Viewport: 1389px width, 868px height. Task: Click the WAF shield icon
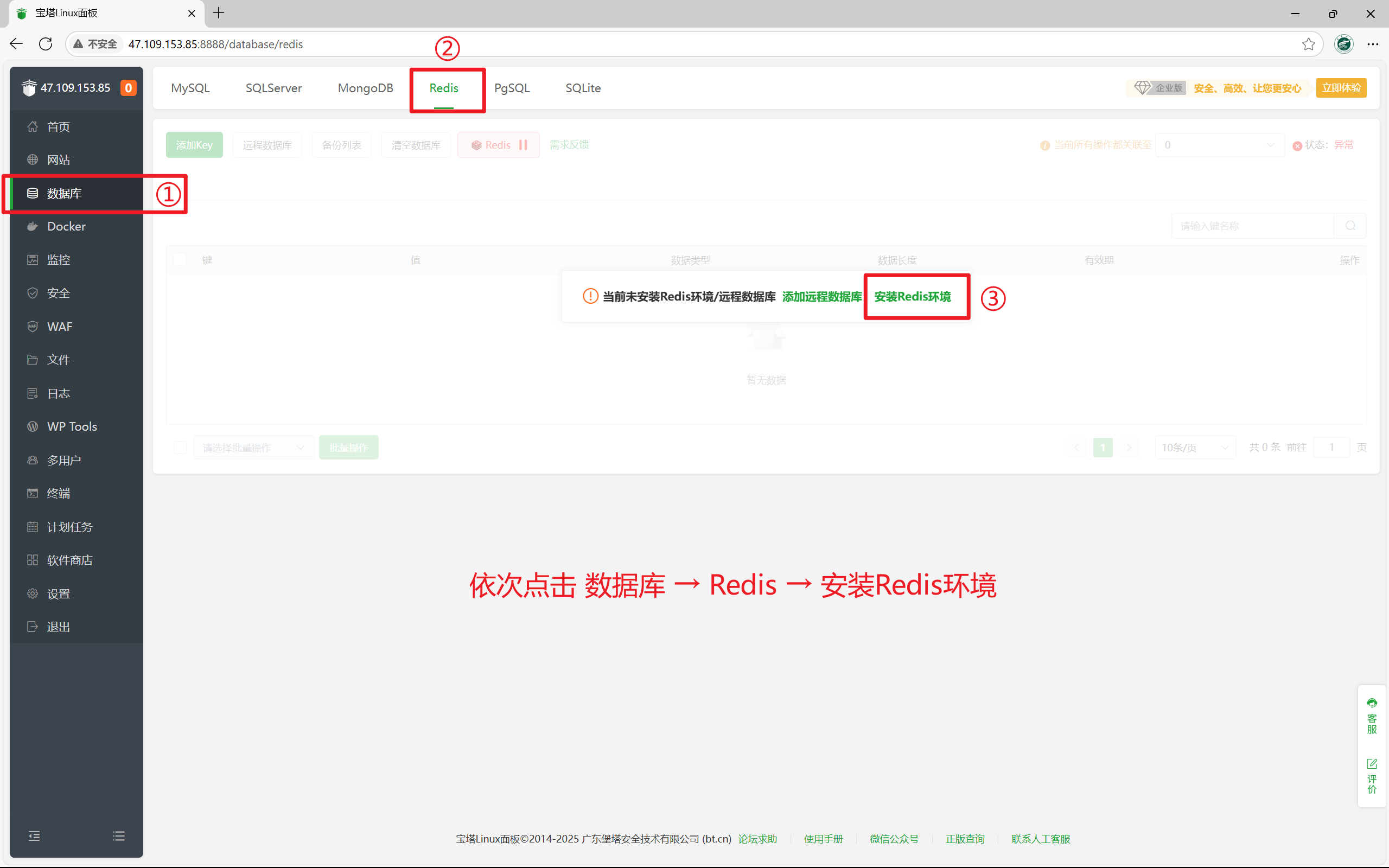coord(33,327)
